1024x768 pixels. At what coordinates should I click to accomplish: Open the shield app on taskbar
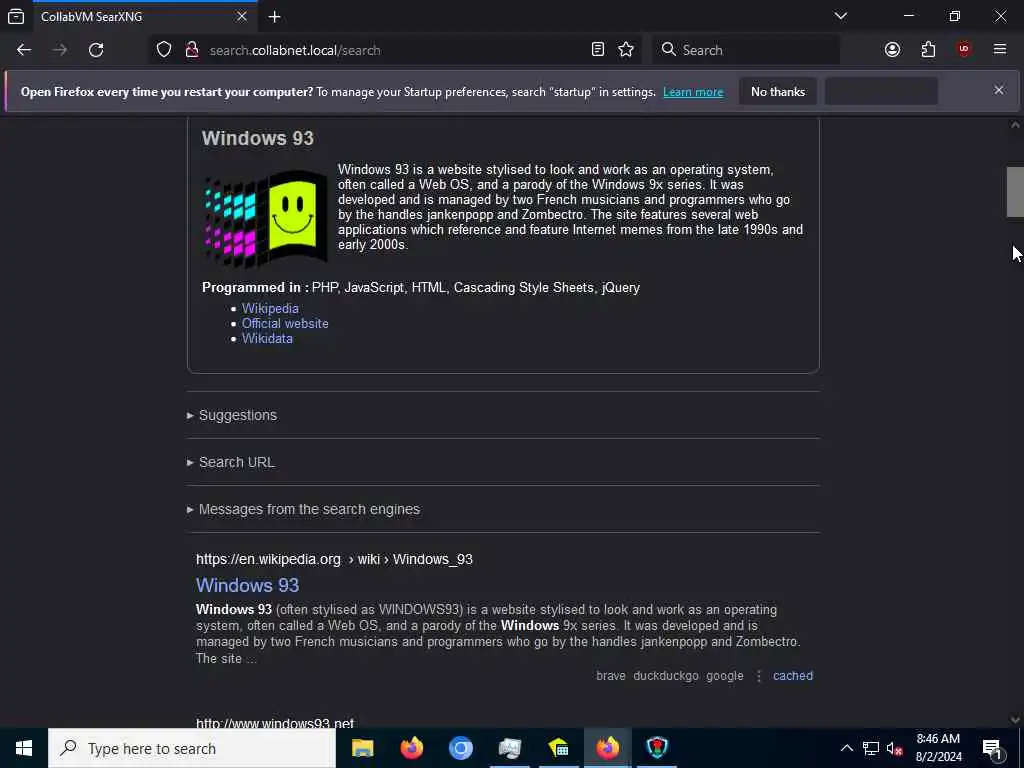(656, 748)
